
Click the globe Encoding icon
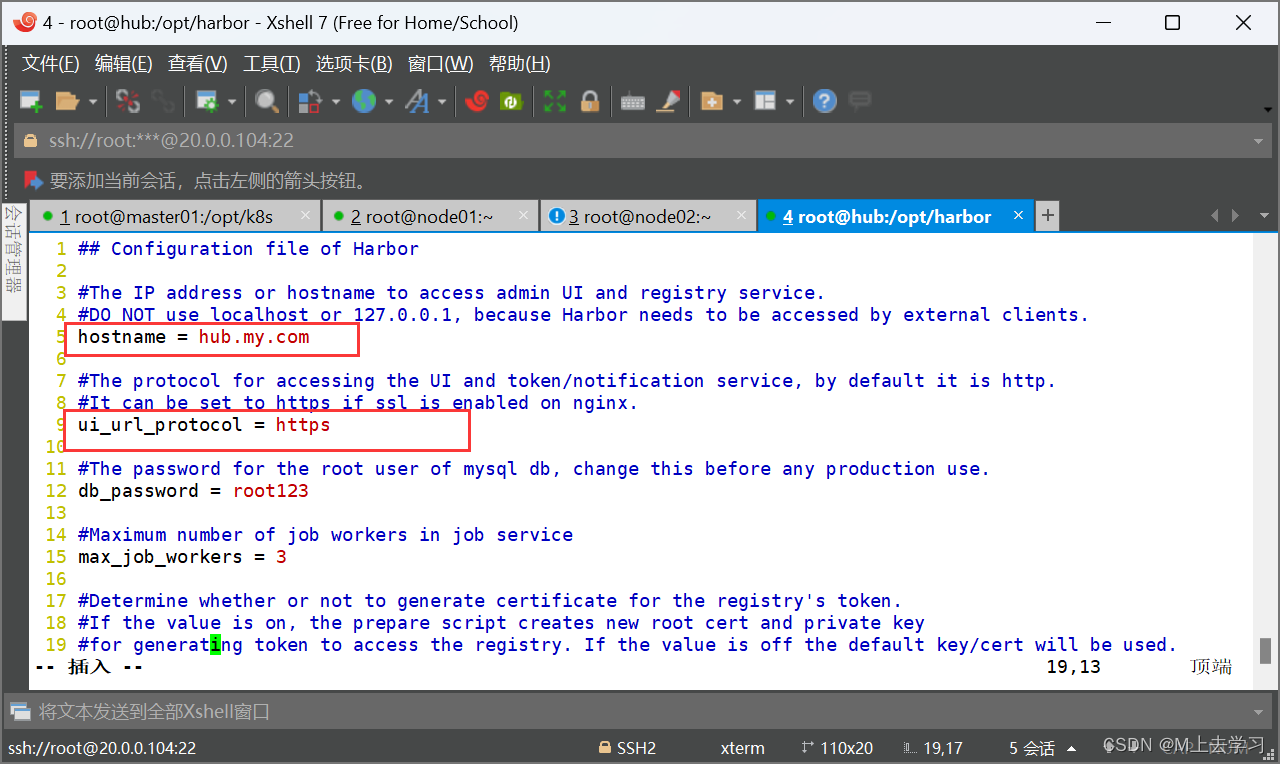[x=364, y=101]
